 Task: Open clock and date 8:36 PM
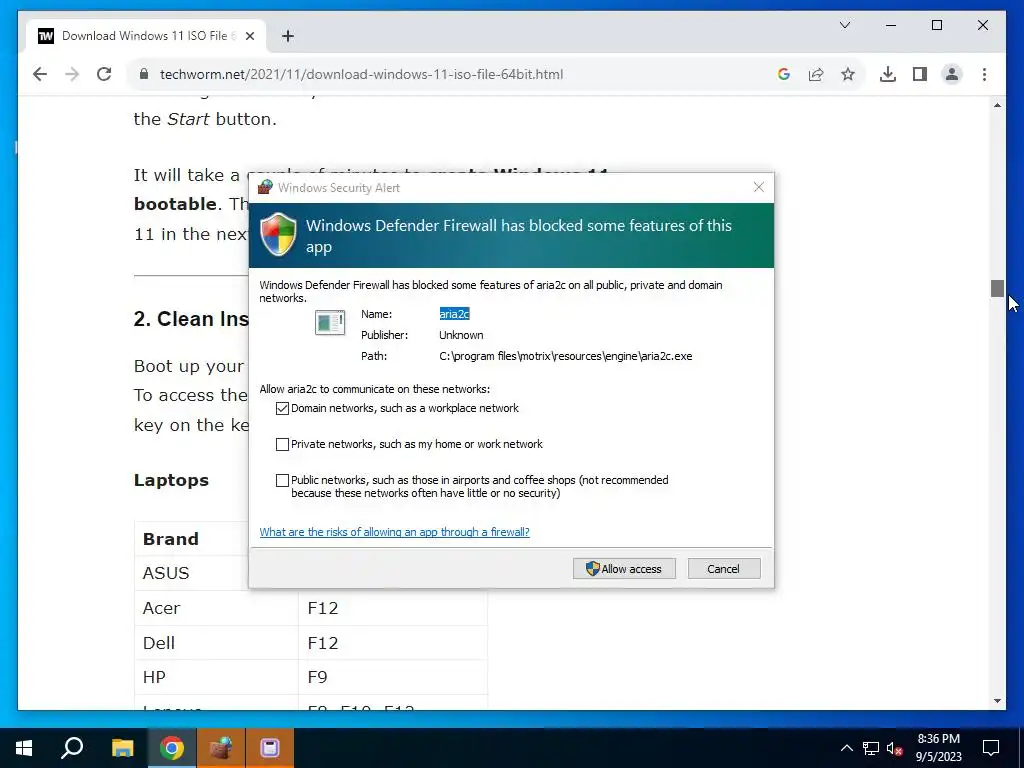point(938,748)
